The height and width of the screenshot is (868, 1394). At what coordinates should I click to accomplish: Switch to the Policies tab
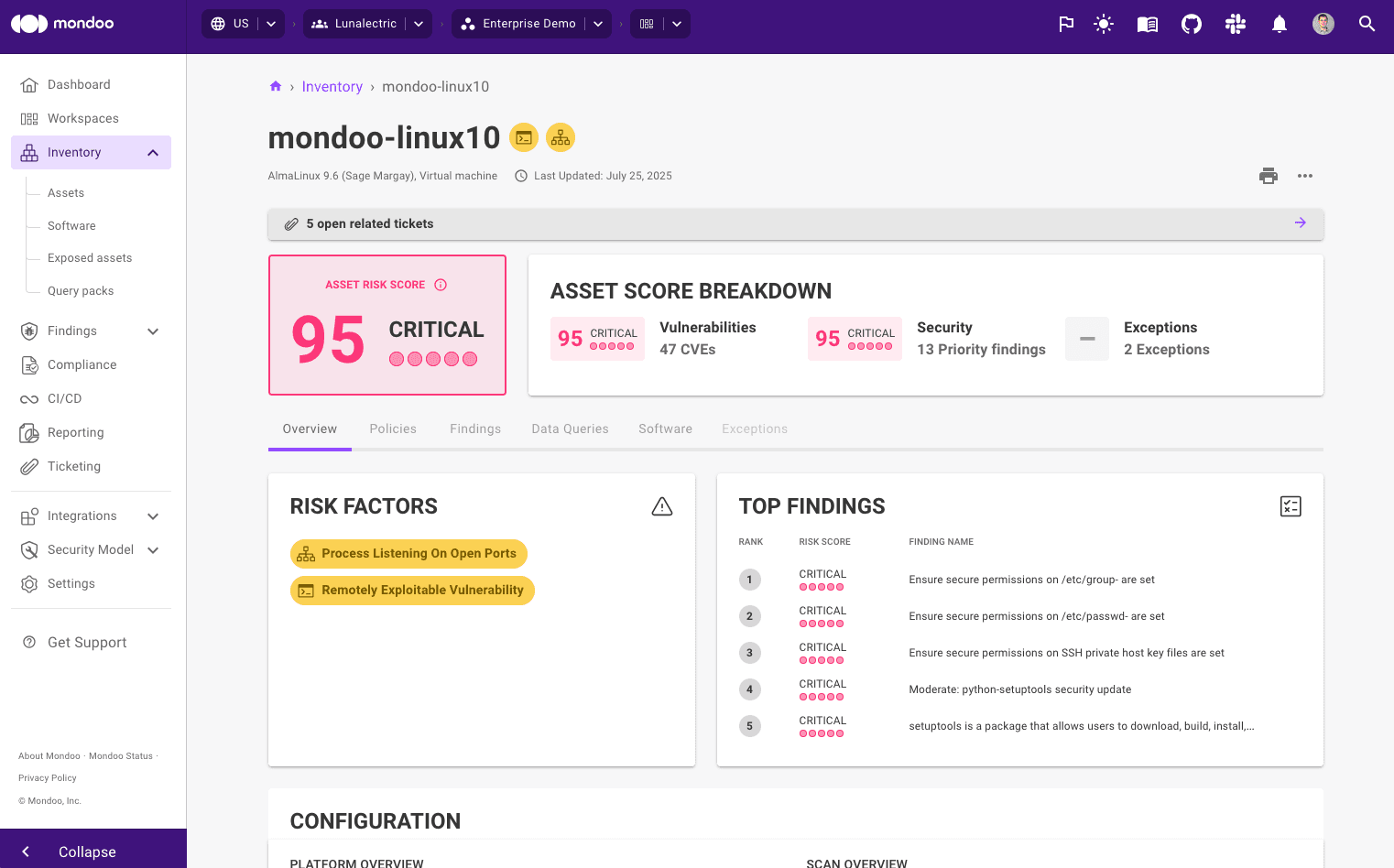393,429
